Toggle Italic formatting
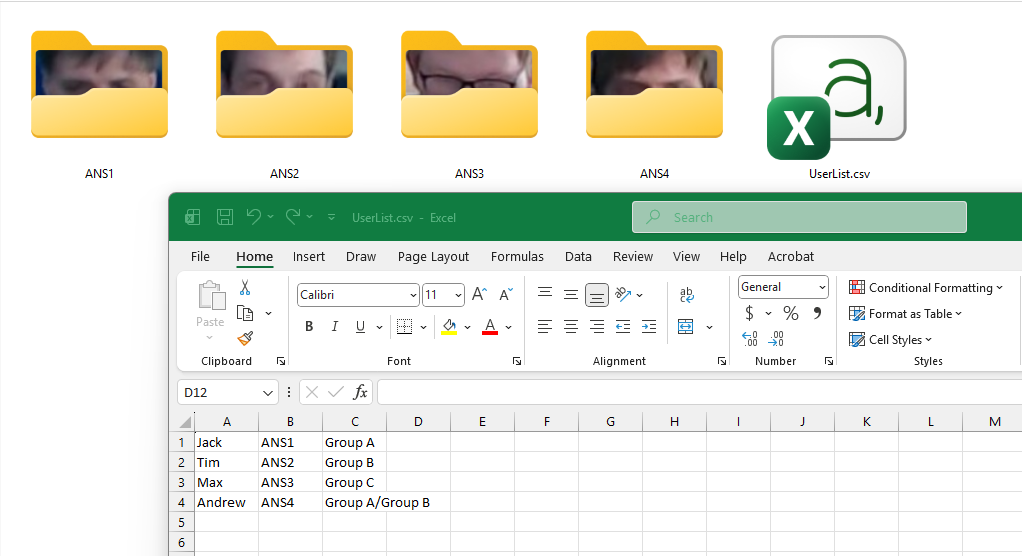This screenshot has height=556, width=1022. [x=334, y=327]
